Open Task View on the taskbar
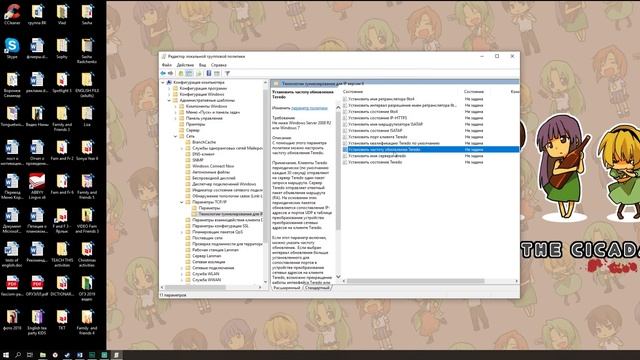This screenshot has height=360, width=640. (30, 355)
